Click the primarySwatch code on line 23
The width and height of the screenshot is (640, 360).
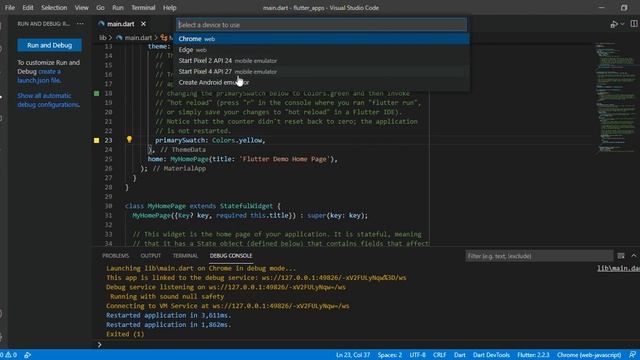210,140
